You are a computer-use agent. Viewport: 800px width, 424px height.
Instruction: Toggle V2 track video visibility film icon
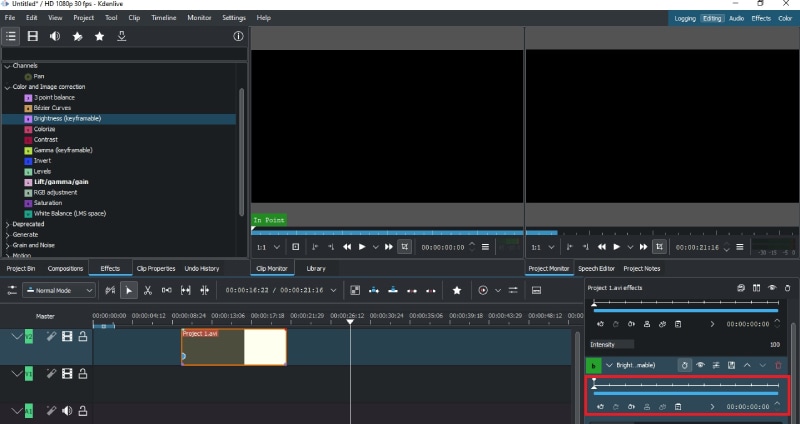pyautogui.click(x=67, y=336)
